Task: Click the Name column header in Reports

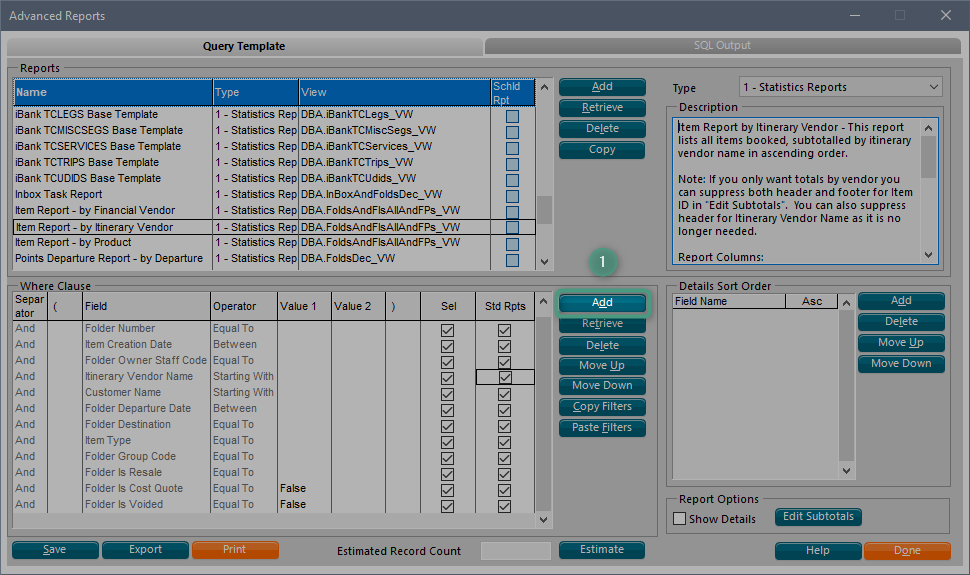Action: [x=113, y=92]
